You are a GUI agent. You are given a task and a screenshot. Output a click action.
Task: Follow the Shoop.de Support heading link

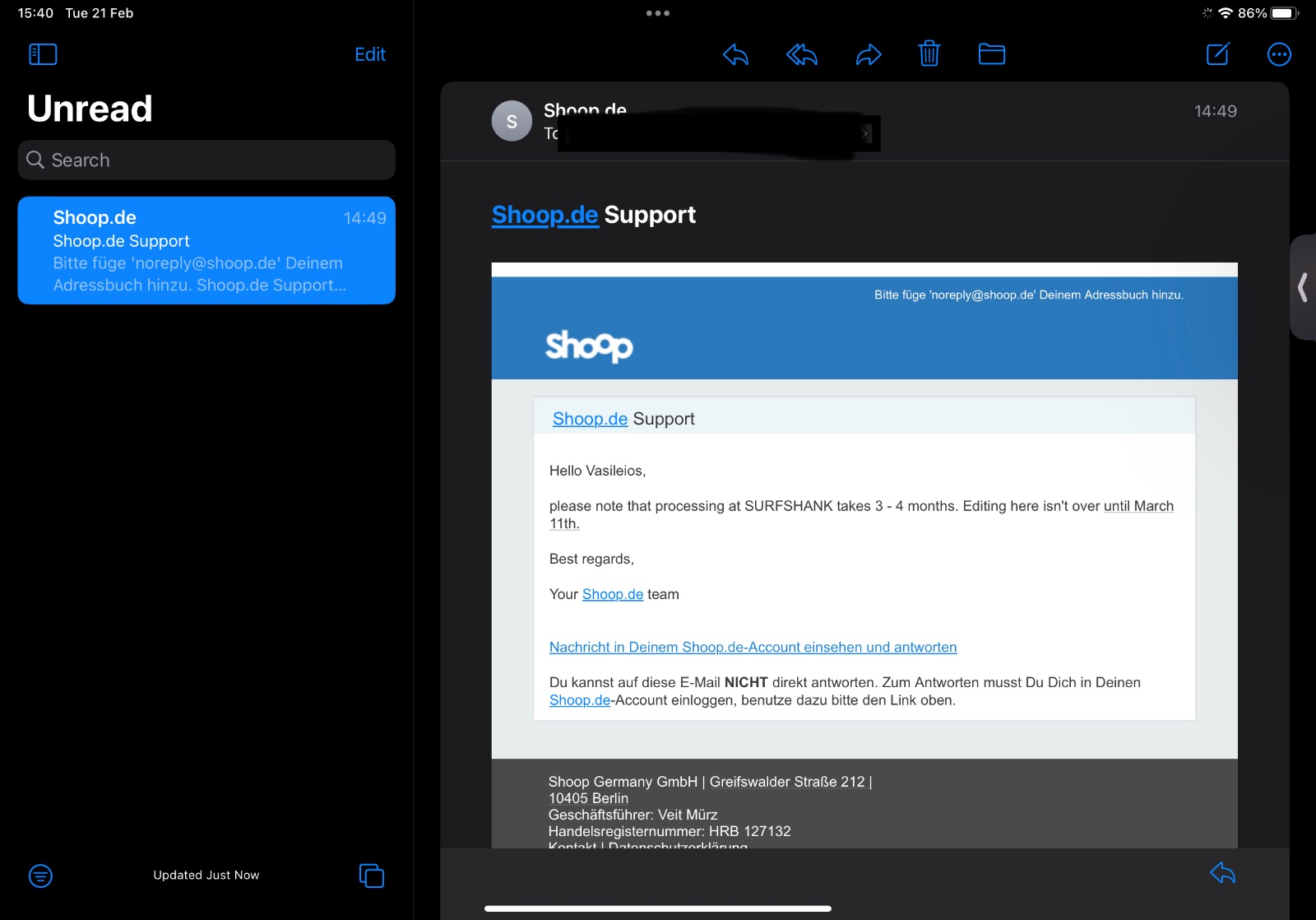pyautogui.click(x=590, y=419)
